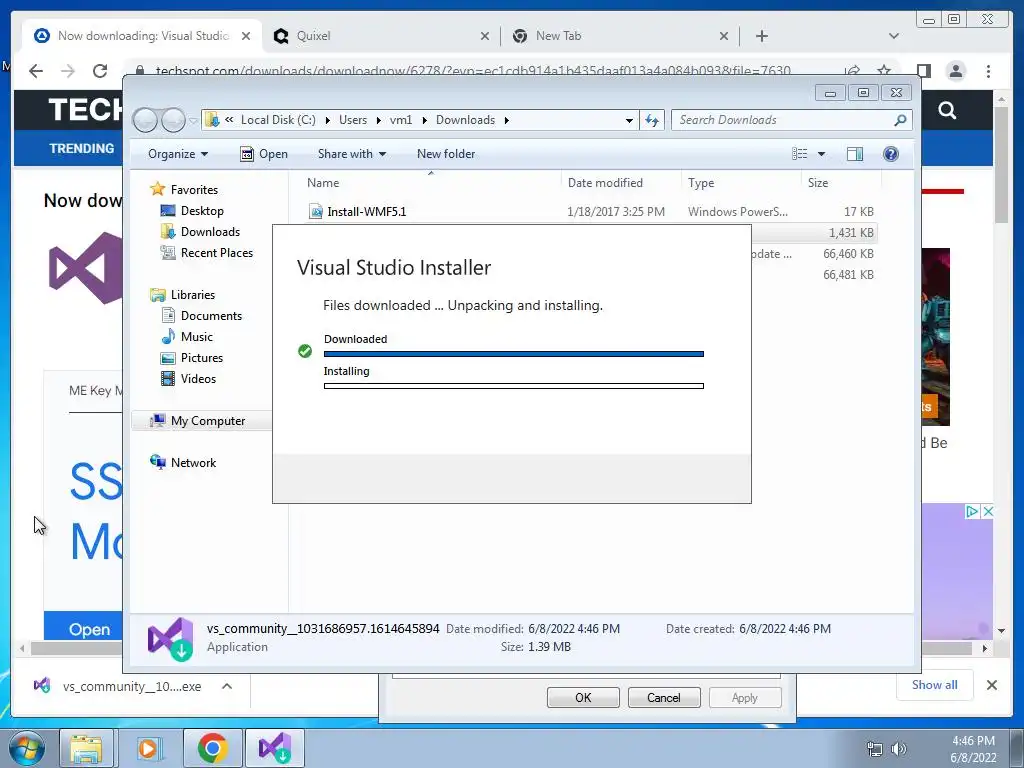Open the recent pages dropdown beside navigation buttons

[193, 121]
